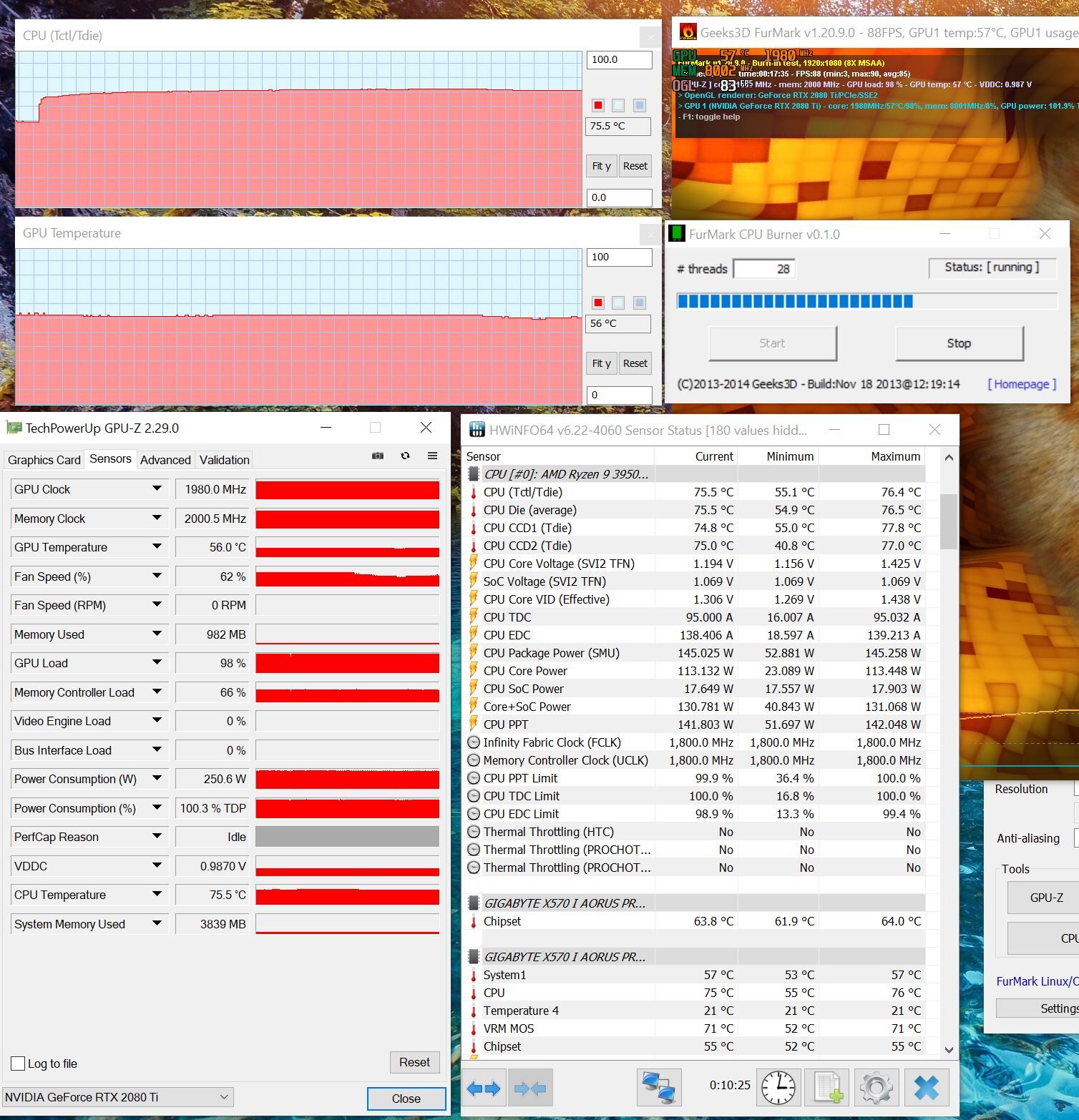This screenshot has width=1079, height=1120.
Task: Click FurMark CPU Burner title icon
Action: (676, 234)
